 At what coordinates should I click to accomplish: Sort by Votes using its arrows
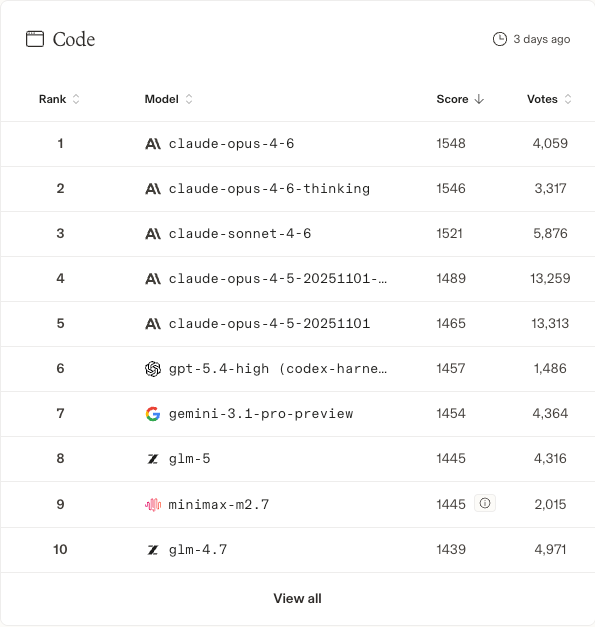coord(568,99)
